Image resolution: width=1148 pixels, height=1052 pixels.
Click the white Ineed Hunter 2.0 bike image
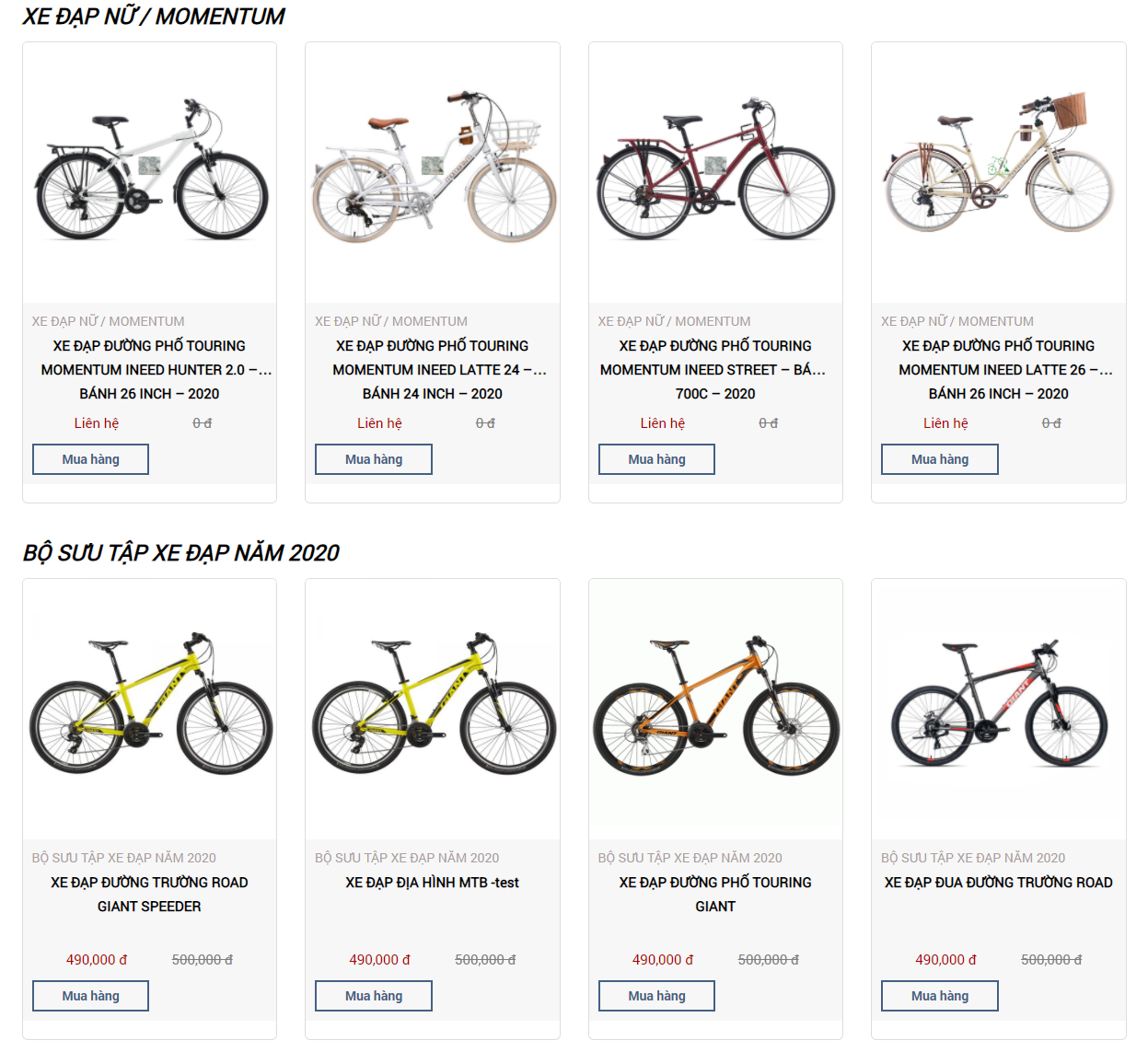pos(149,172)
